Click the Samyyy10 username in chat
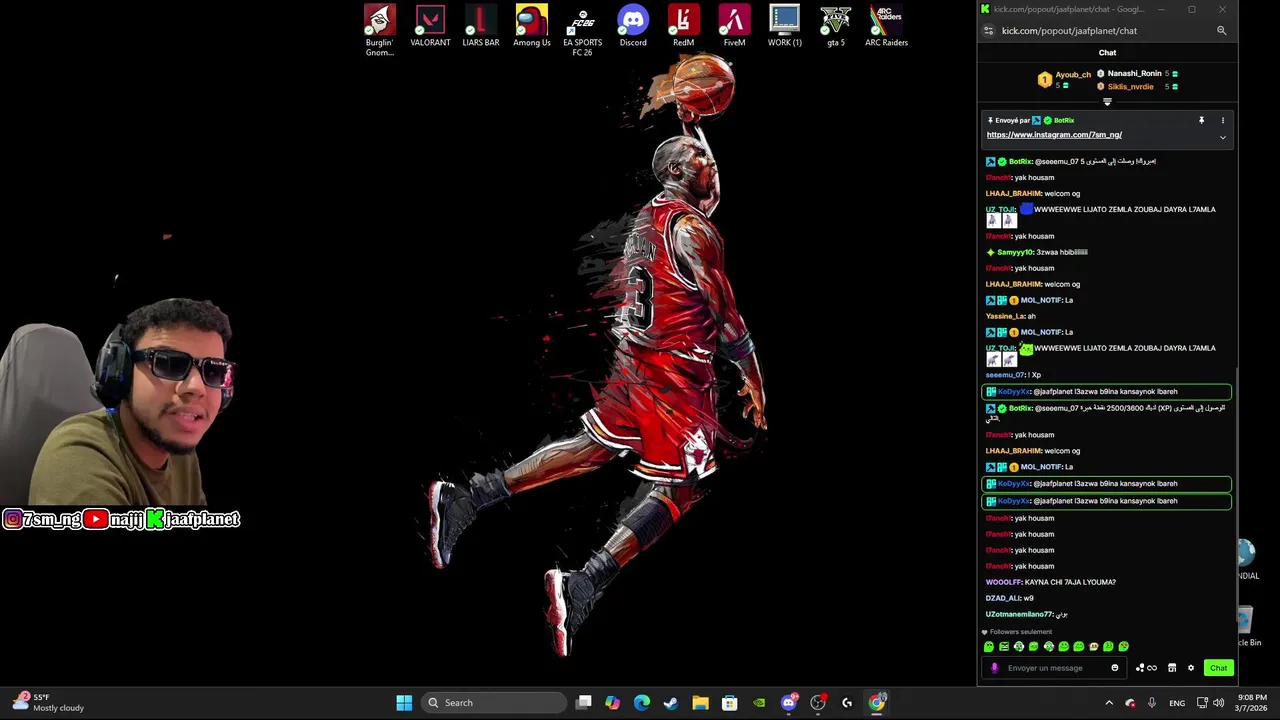 [1013, 252]
